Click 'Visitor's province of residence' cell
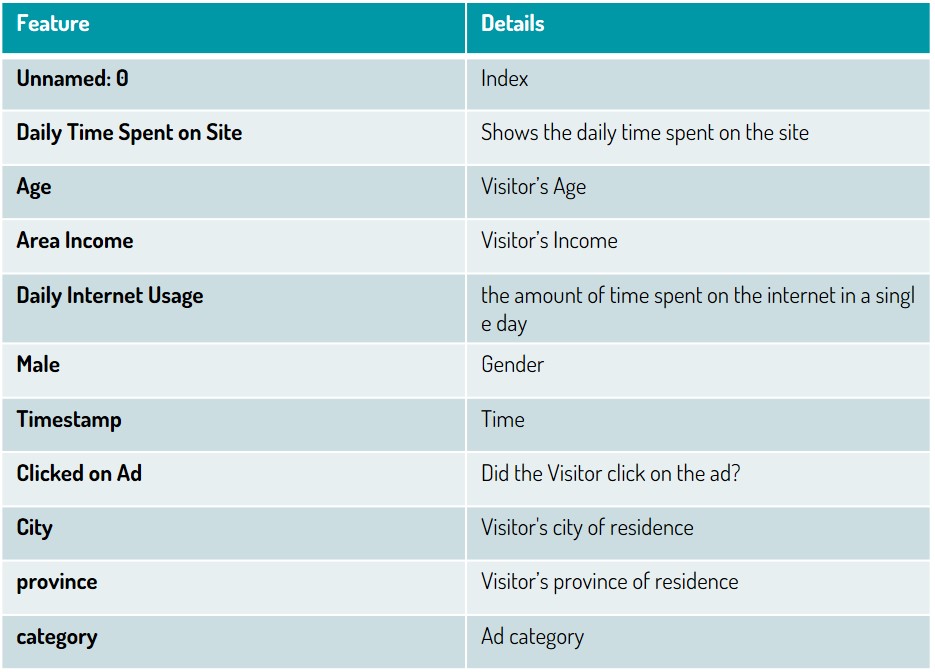The image size is (935, 672). (x=698, y=587)
